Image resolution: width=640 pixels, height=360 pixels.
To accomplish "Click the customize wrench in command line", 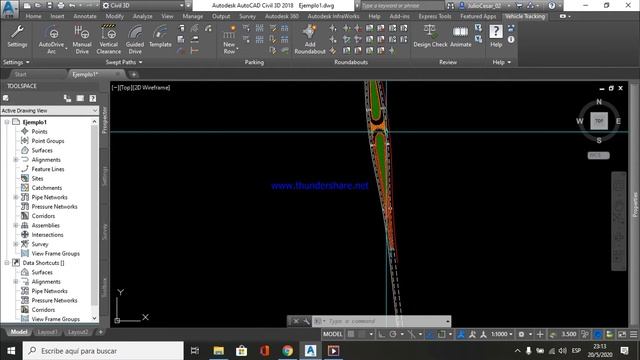I will coord(307,321).
